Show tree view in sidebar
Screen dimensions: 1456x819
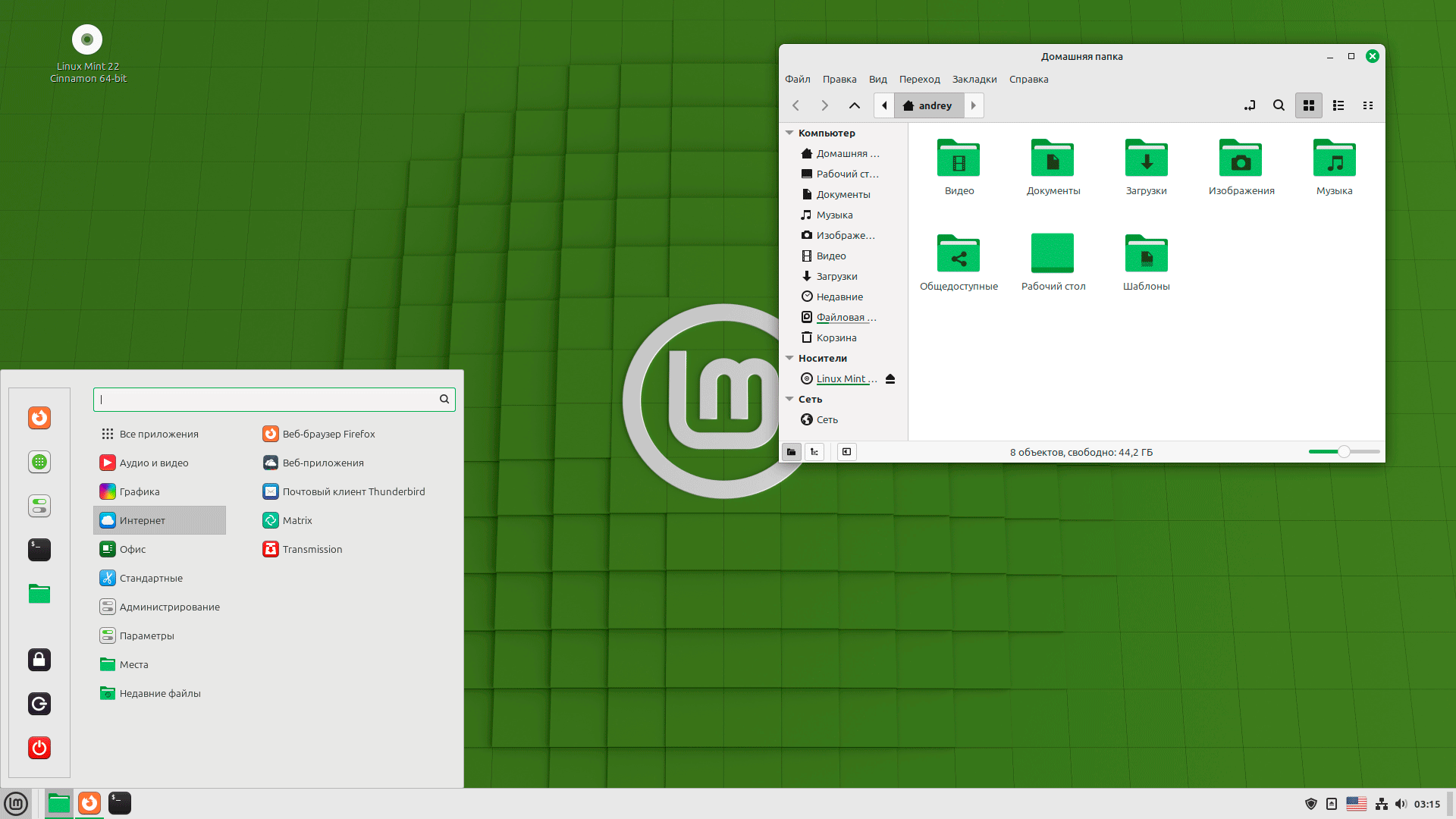pyautogui.click(x=814, y=452)
